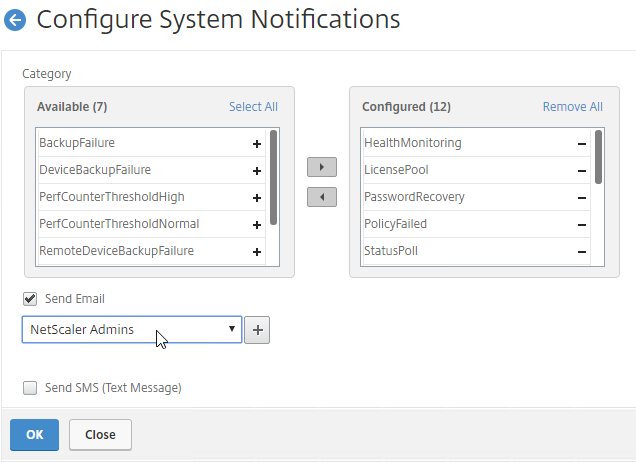Add DeviceBackupFailure with its plus icon
This screenshot has height=462, width=636.
(257, 171)
